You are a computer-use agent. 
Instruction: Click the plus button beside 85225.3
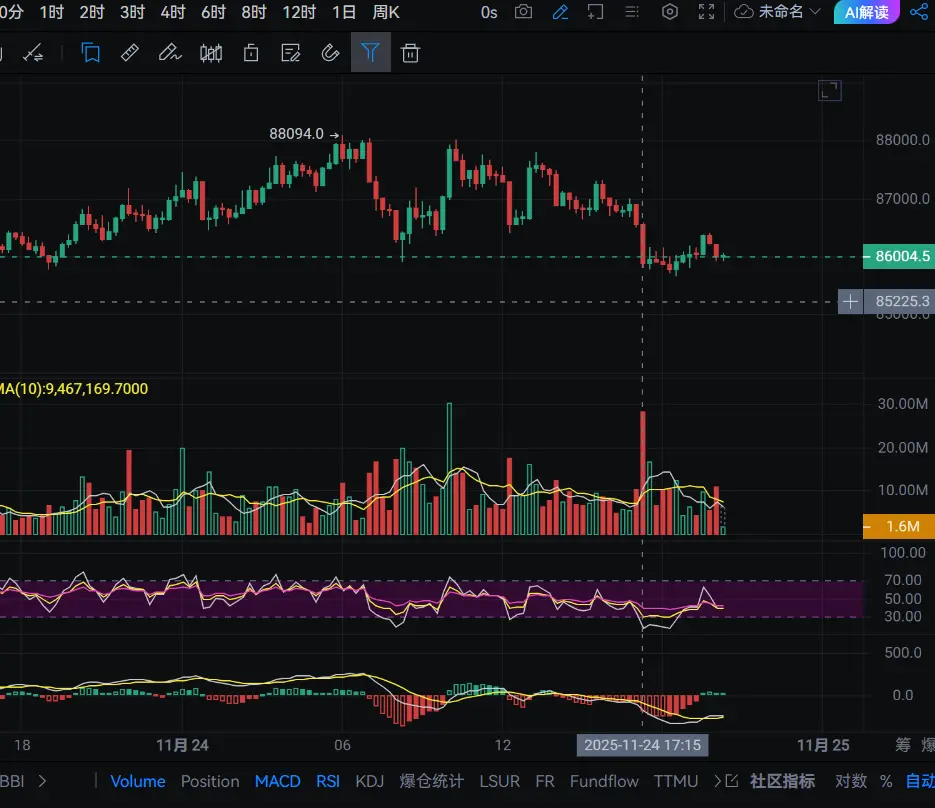point(850,301)
